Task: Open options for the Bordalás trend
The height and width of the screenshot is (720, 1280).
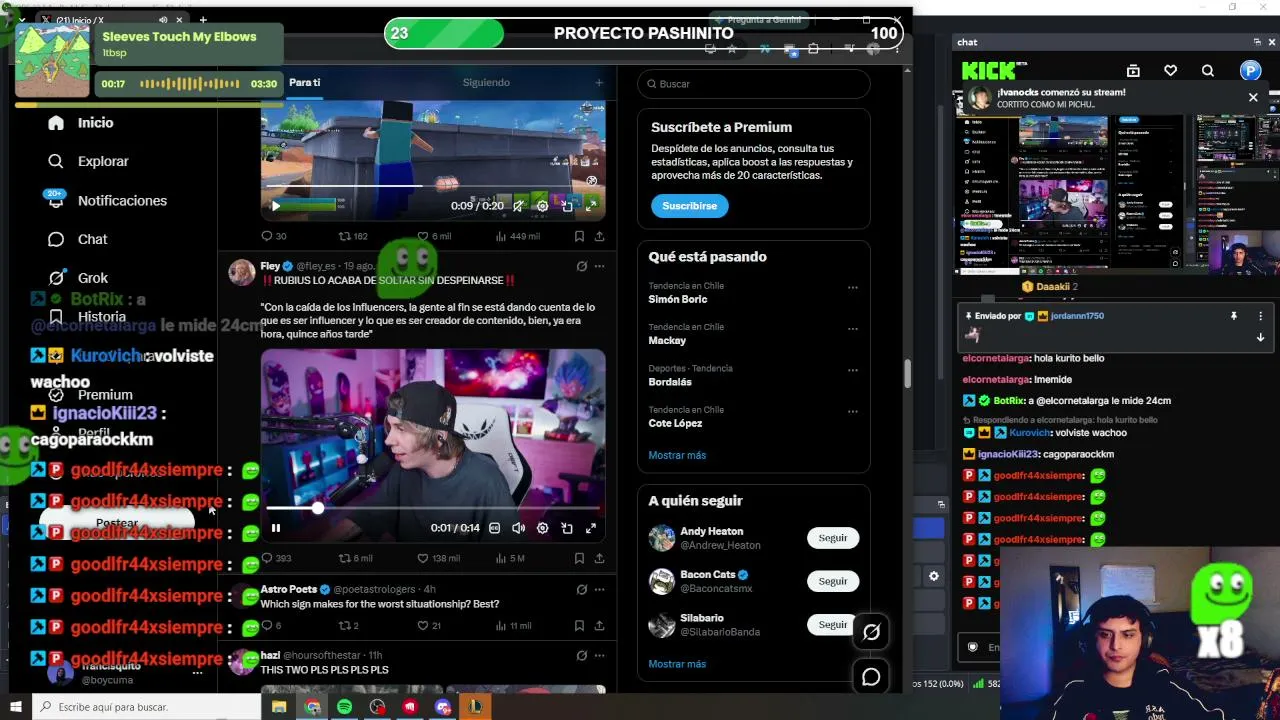Action: [x=853, y=370]
